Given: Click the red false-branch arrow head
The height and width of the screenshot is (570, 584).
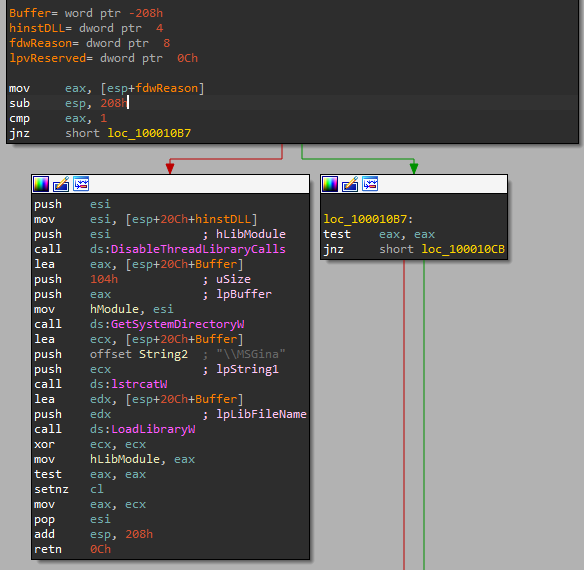Looking at the screenshot, I should click(170, 168).
